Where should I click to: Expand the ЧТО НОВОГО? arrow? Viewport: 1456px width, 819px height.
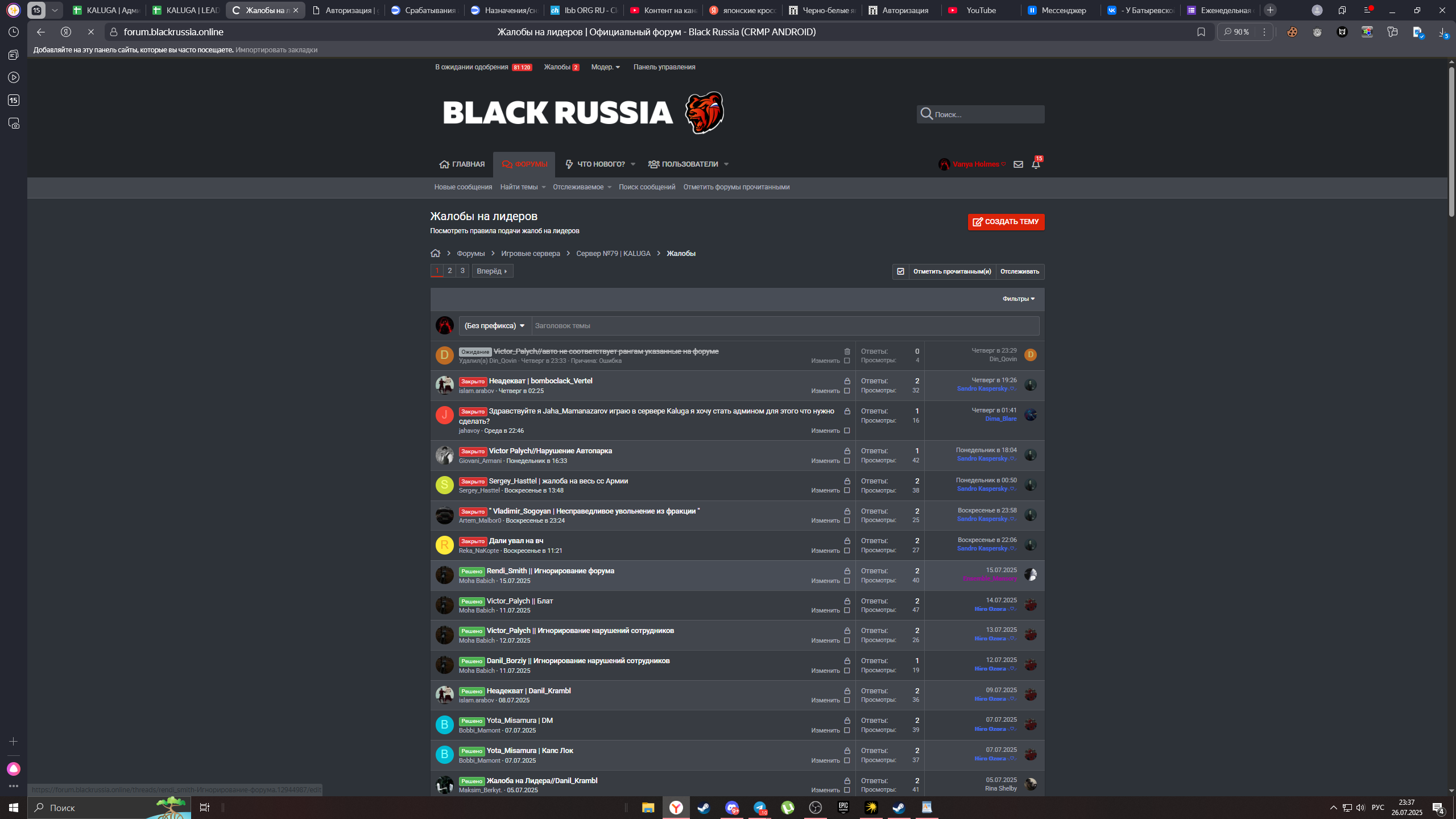633,164
